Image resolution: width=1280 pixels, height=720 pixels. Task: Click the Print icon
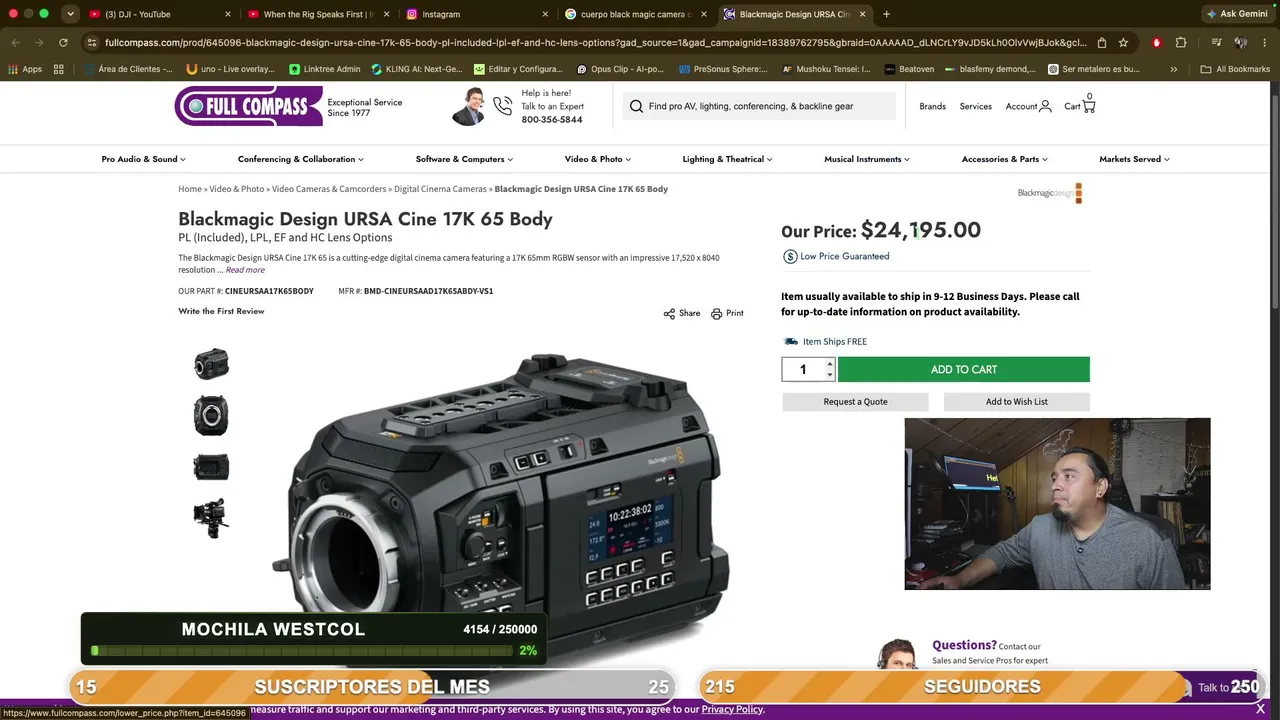tap(716, 314)
